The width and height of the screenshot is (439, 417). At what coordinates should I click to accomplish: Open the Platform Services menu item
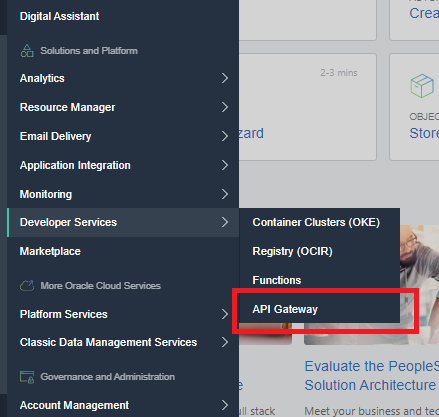pos(63,314)
